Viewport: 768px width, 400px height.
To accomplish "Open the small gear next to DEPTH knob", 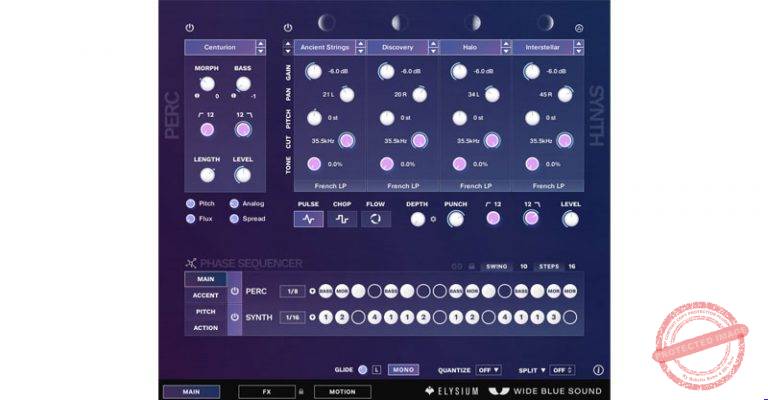I will point(433,219).
